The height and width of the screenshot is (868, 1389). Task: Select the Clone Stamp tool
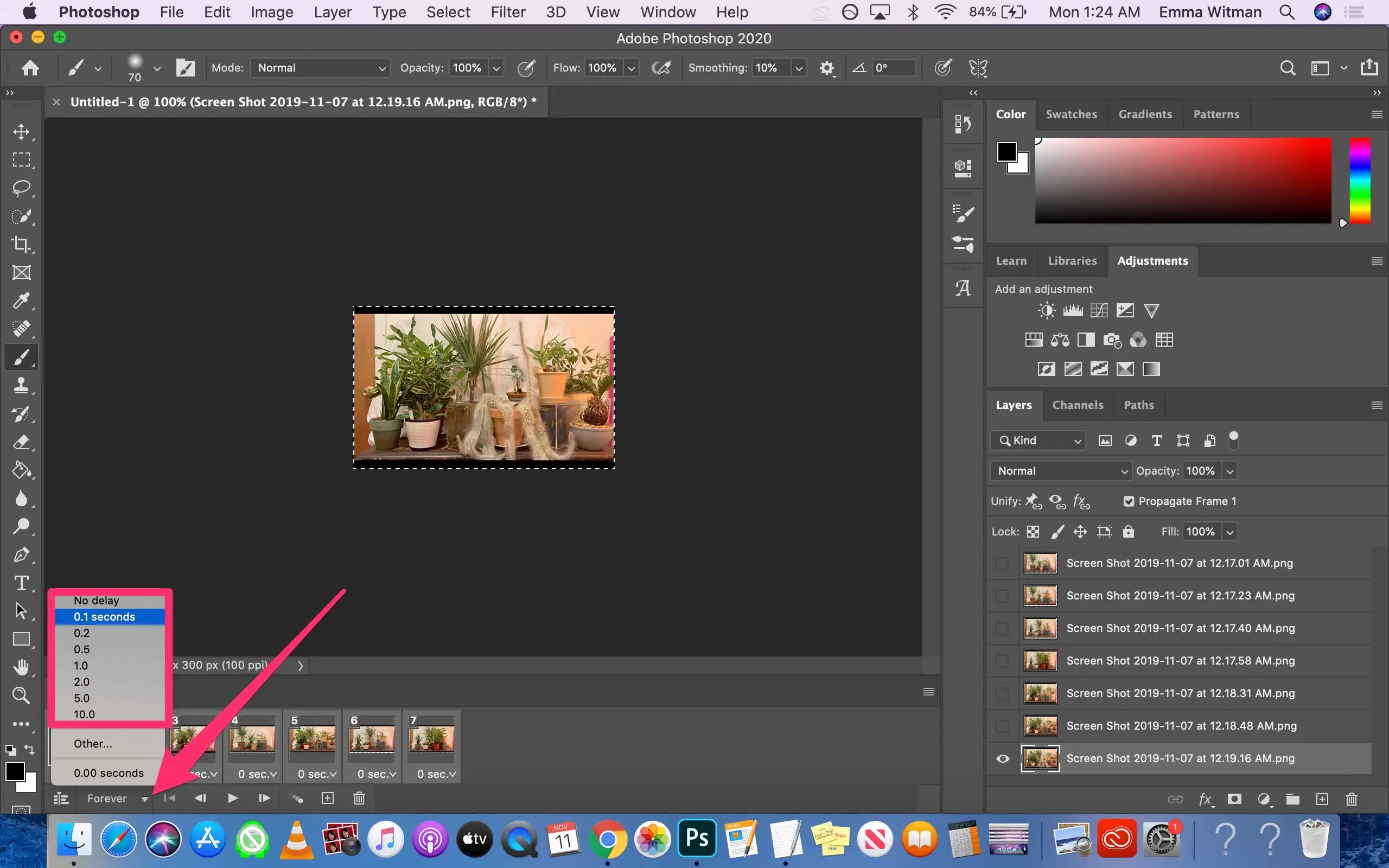[x=21, y=385]
